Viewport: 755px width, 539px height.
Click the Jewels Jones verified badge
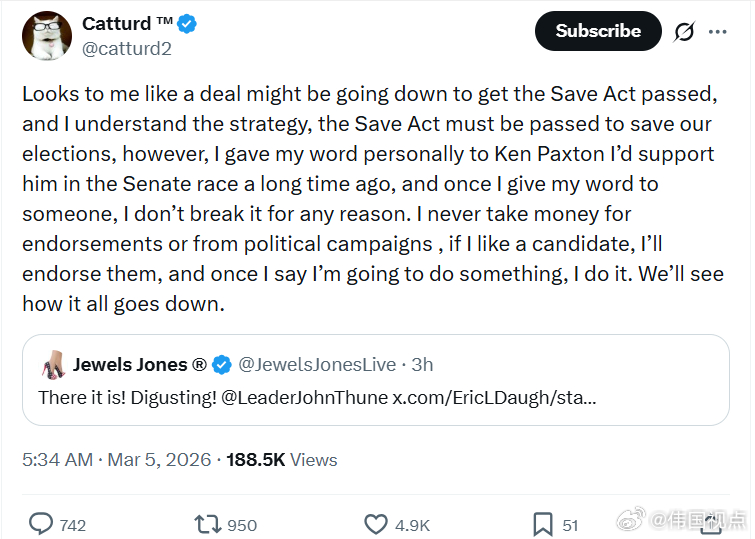222,365
